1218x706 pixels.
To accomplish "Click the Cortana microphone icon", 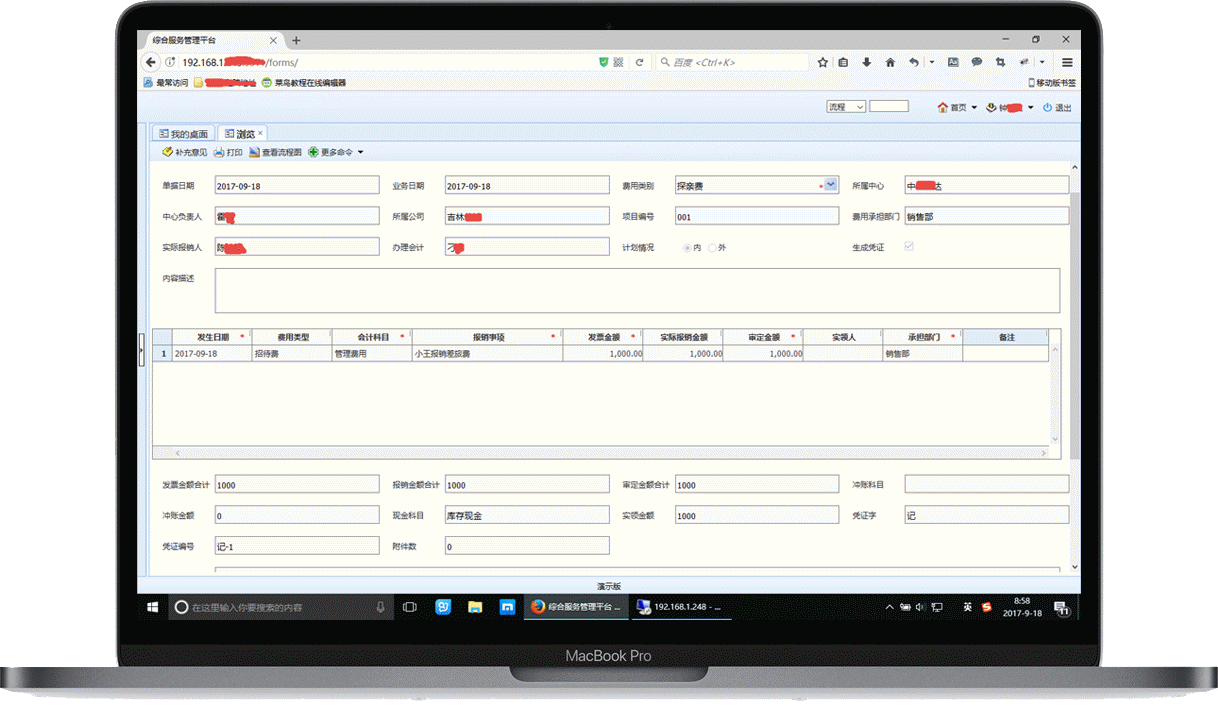I will pyautogui.click(x=381, y=607).
